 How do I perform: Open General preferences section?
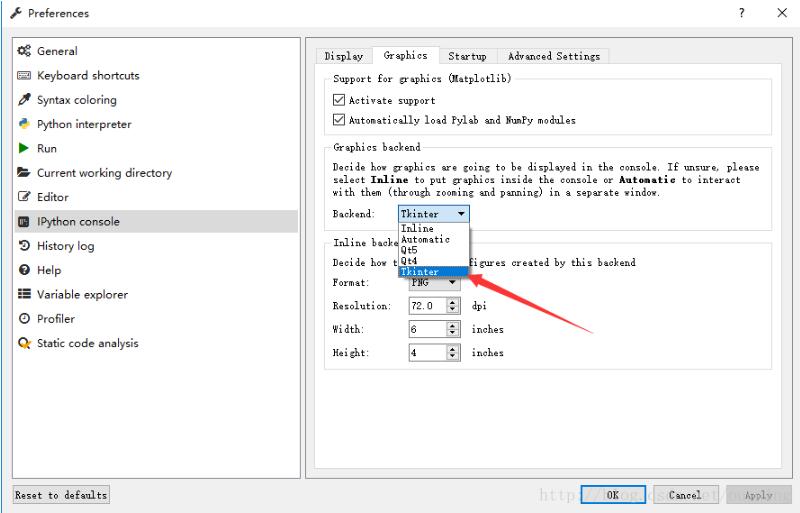155,51
